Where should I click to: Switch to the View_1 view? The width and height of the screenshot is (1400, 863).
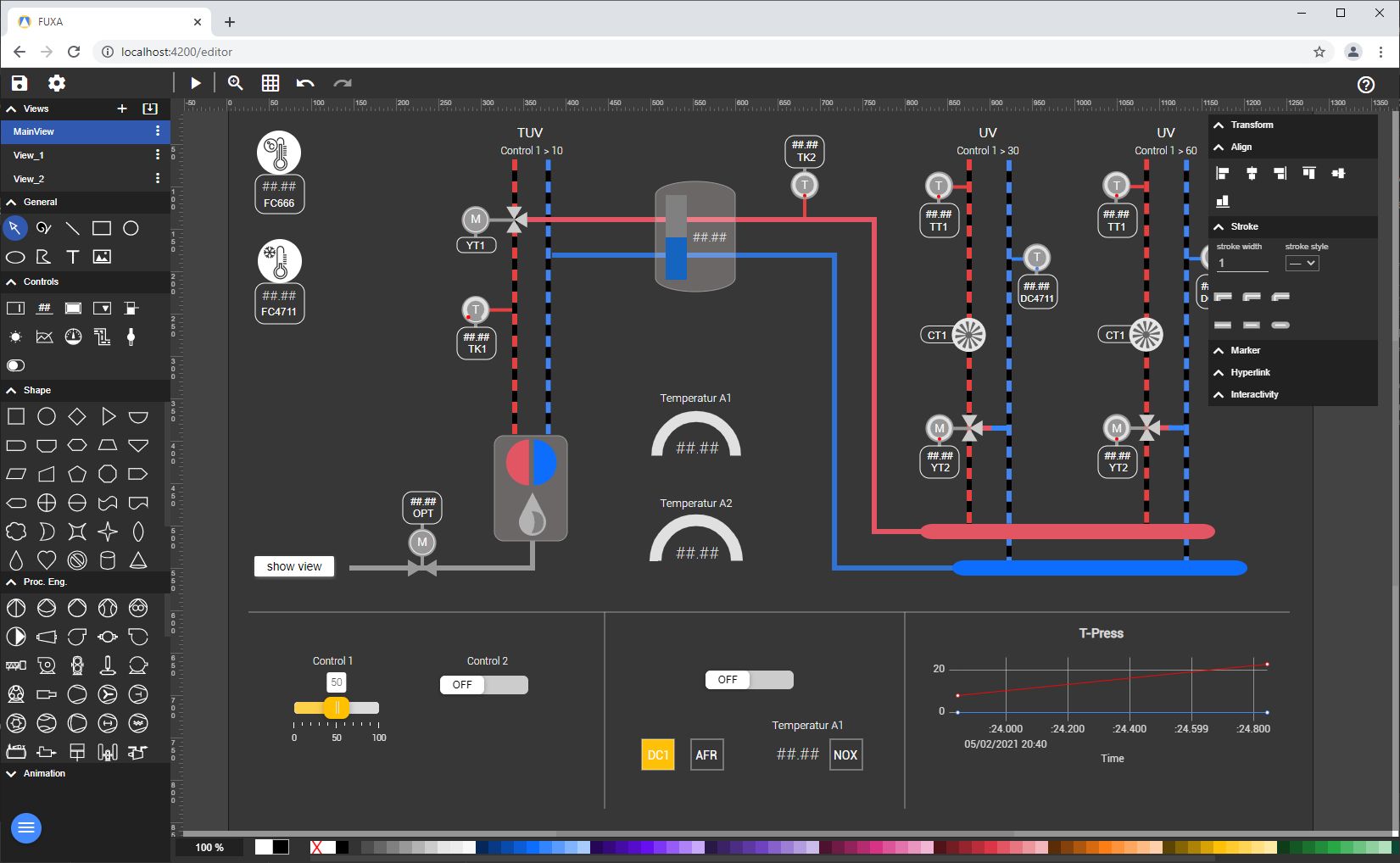[28, 155]
